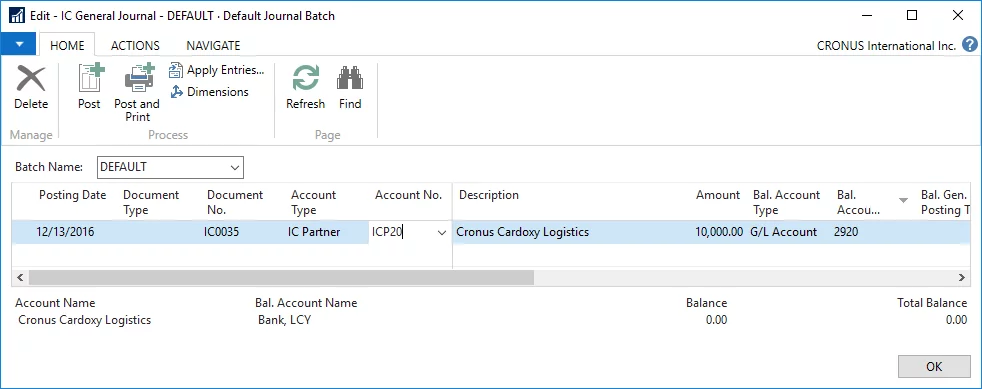The image size is (982, 389).
Task: Click the OK button
Action: click(934, 366)
